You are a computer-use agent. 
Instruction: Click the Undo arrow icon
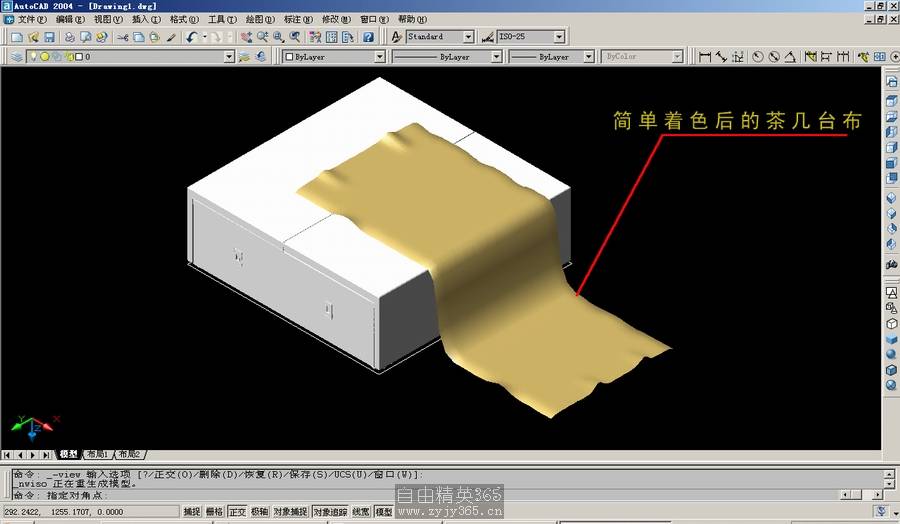point(190,37)
